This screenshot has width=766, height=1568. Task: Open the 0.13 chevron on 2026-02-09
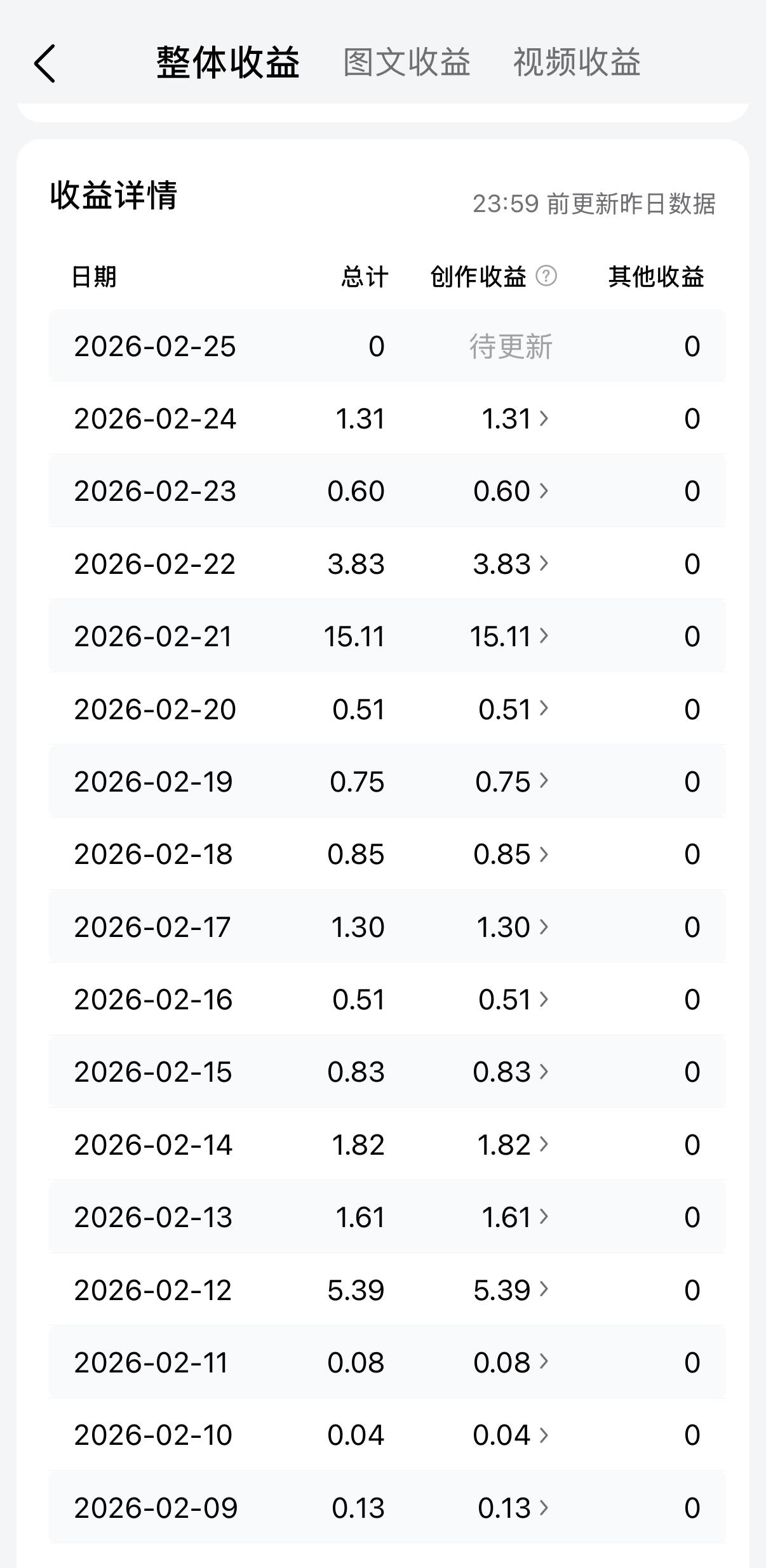544,1508
